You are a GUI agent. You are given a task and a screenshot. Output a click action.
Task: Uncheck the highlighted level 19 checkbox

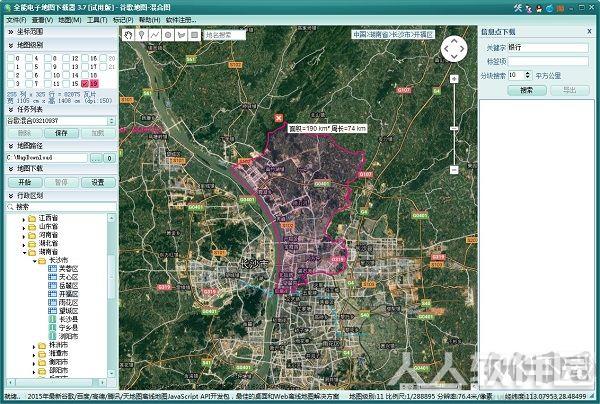[x=85, y=83]
